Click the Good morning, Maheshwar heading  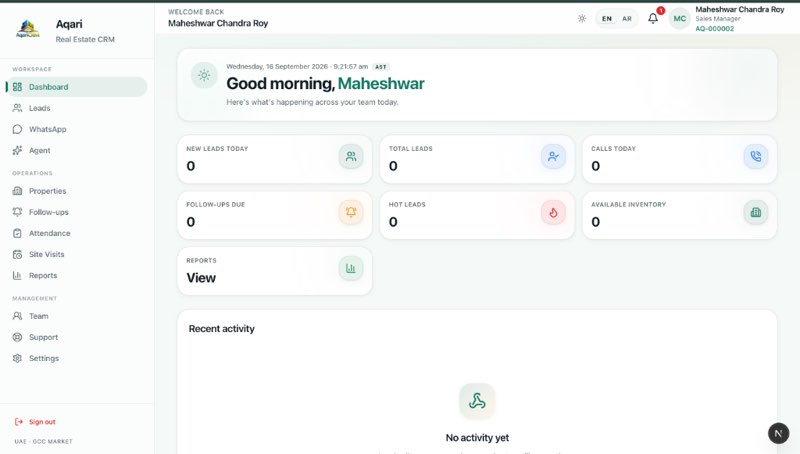pyautogui.click(x=325, y=83)
